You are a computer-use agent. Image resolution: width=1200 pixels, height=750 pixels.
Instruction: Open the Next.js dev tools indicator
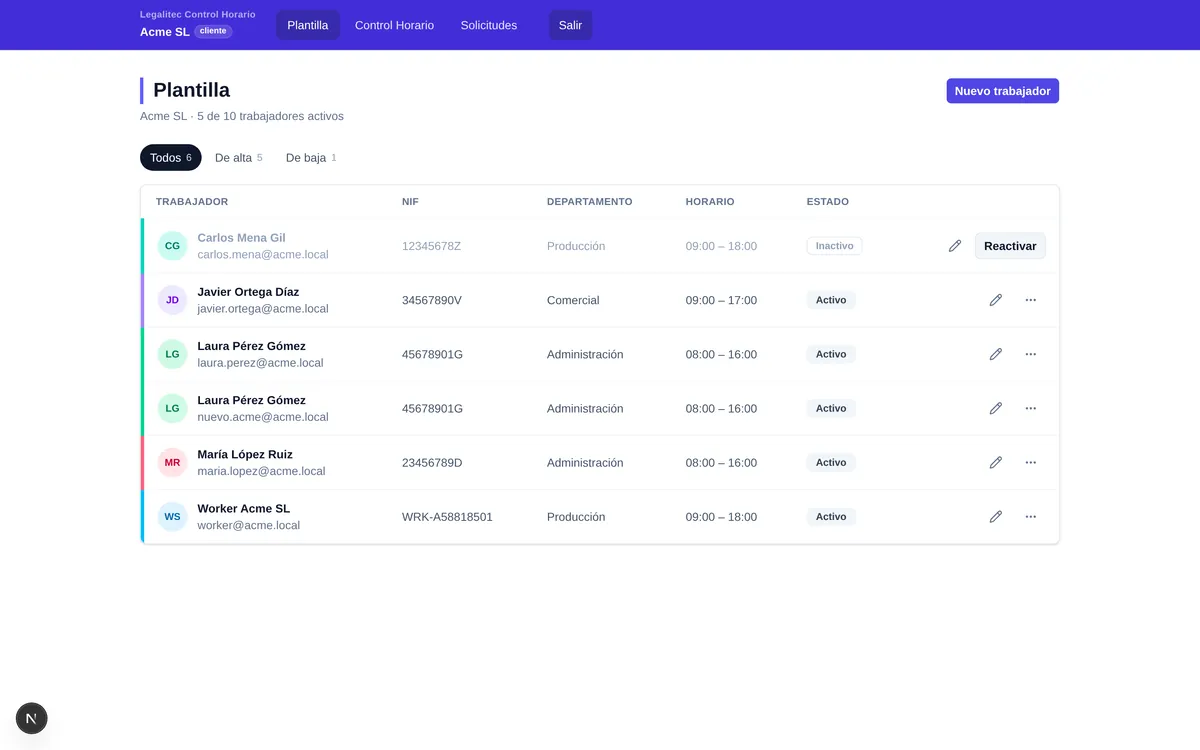click(x=32, y=718)
